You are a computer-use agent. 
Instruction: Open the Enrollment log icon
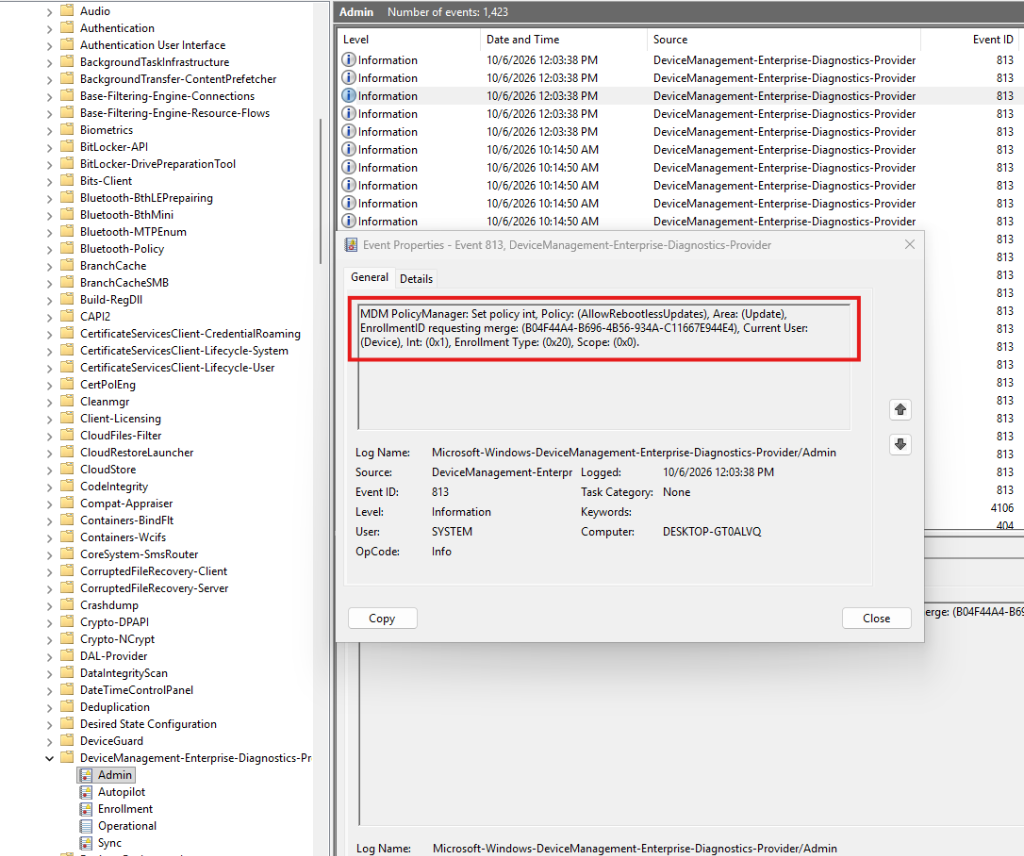(x=86, y=809)
